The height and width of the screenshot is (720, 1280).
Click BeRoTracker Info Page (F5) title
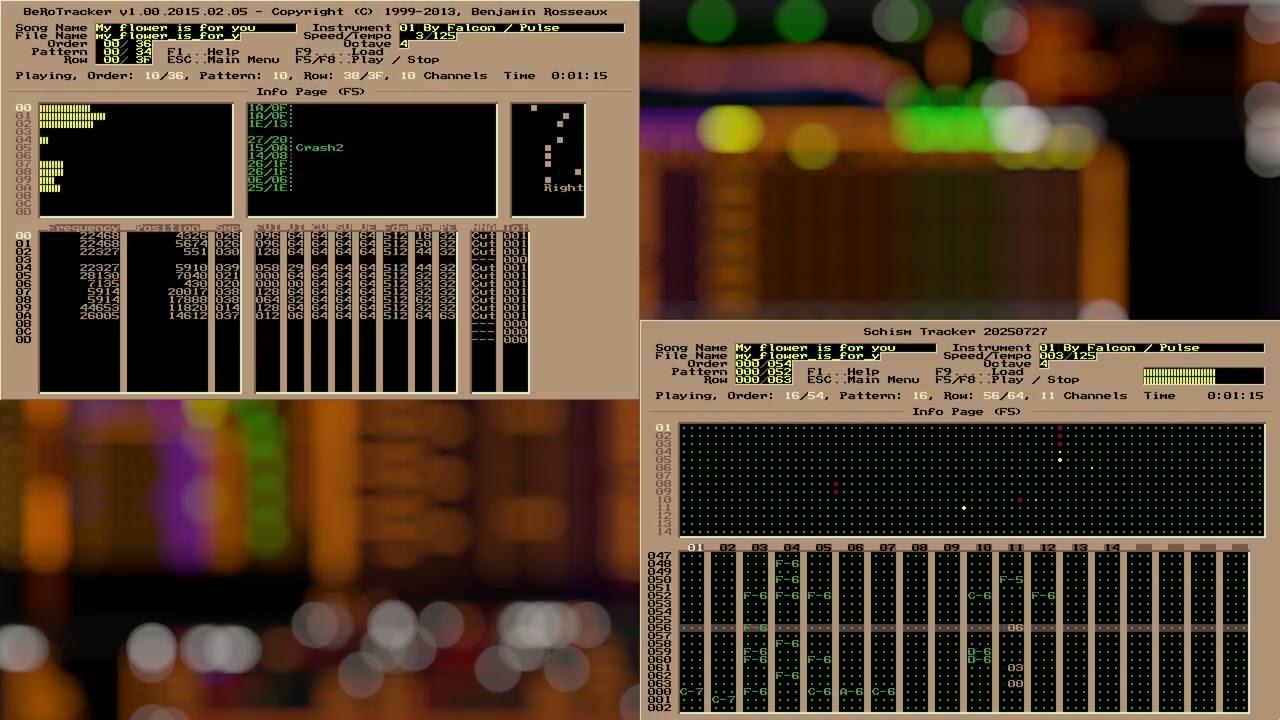(311, 92)
